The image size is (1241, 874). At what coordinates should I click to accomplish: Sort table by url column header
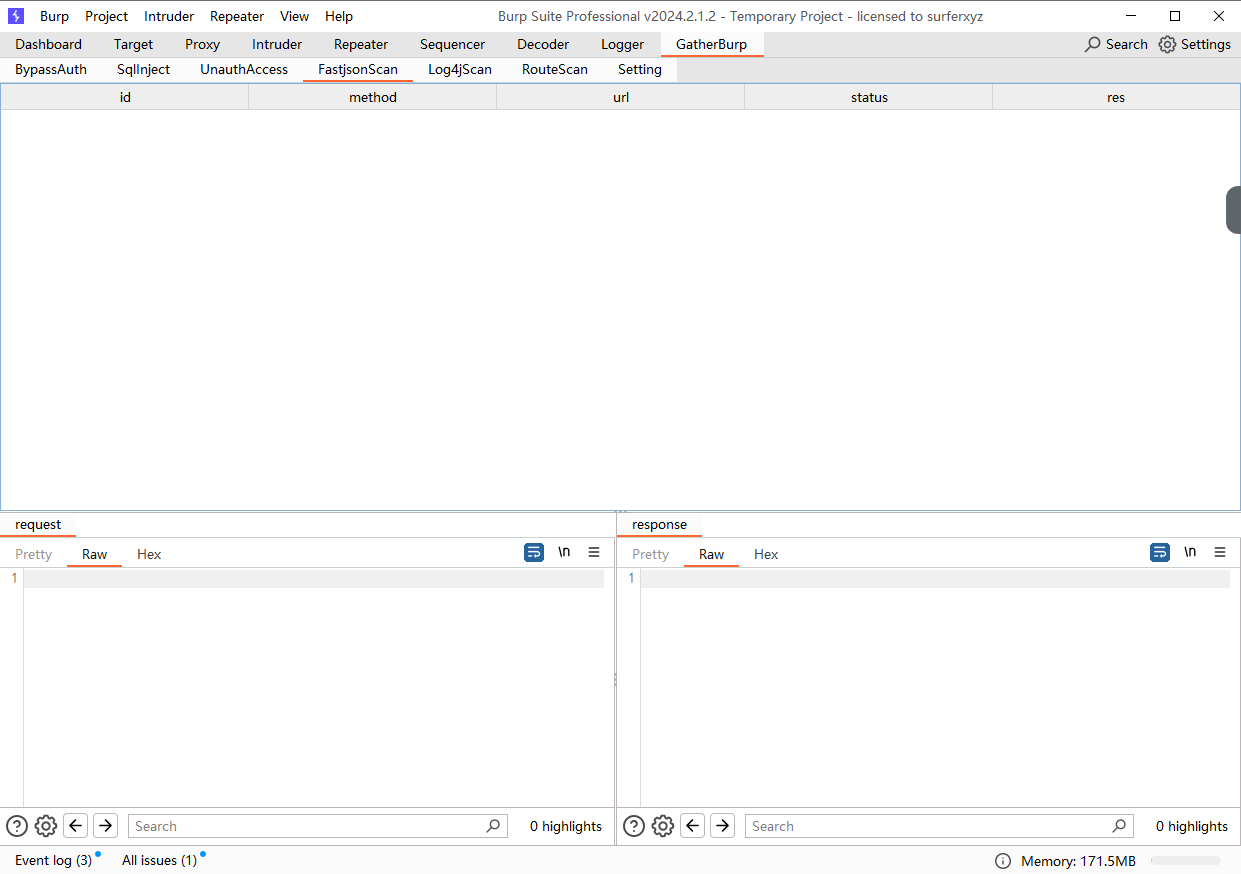coord(621,97)
